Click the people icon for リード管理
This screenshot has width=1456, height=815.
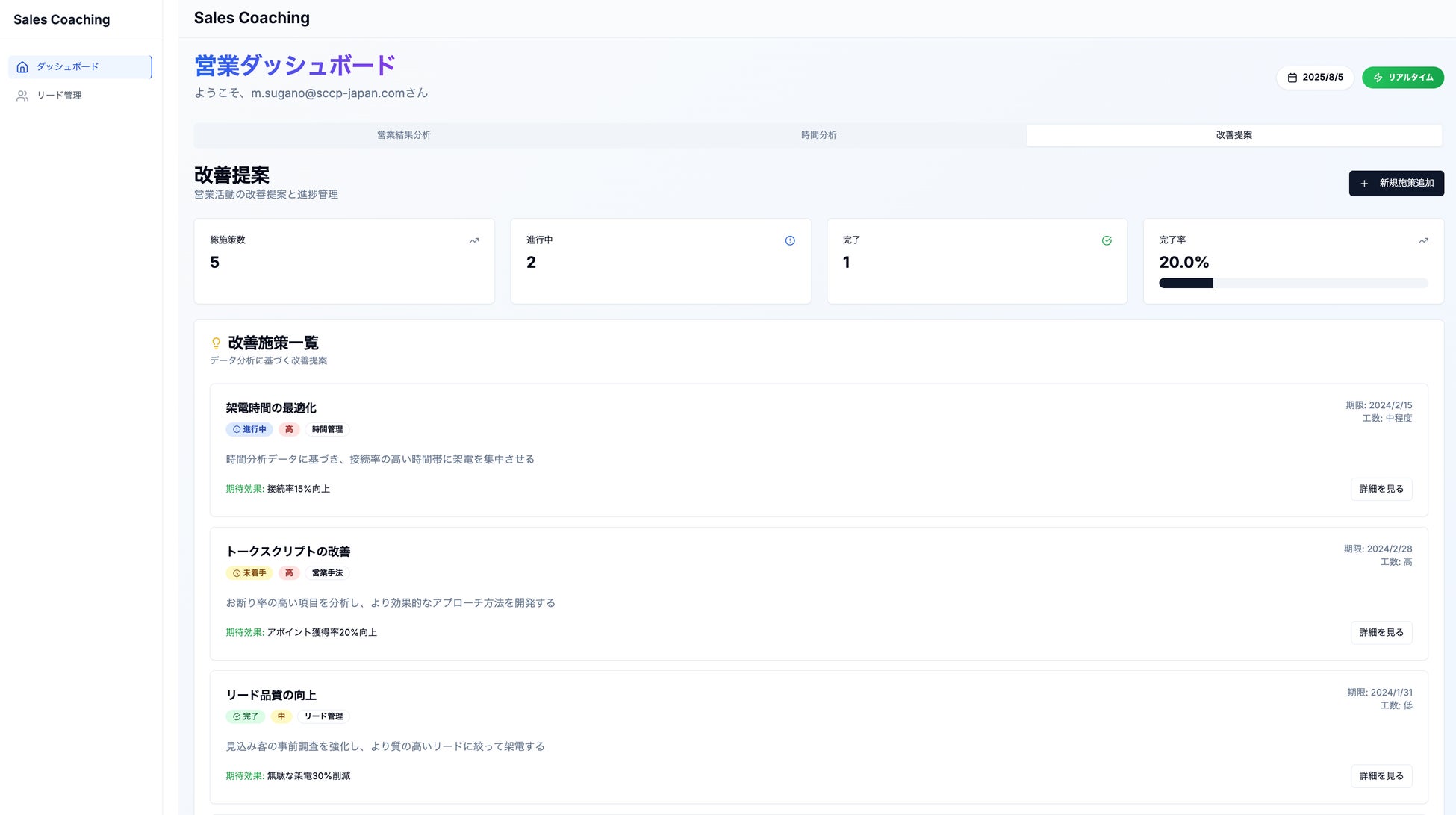[x=22, y=96]
